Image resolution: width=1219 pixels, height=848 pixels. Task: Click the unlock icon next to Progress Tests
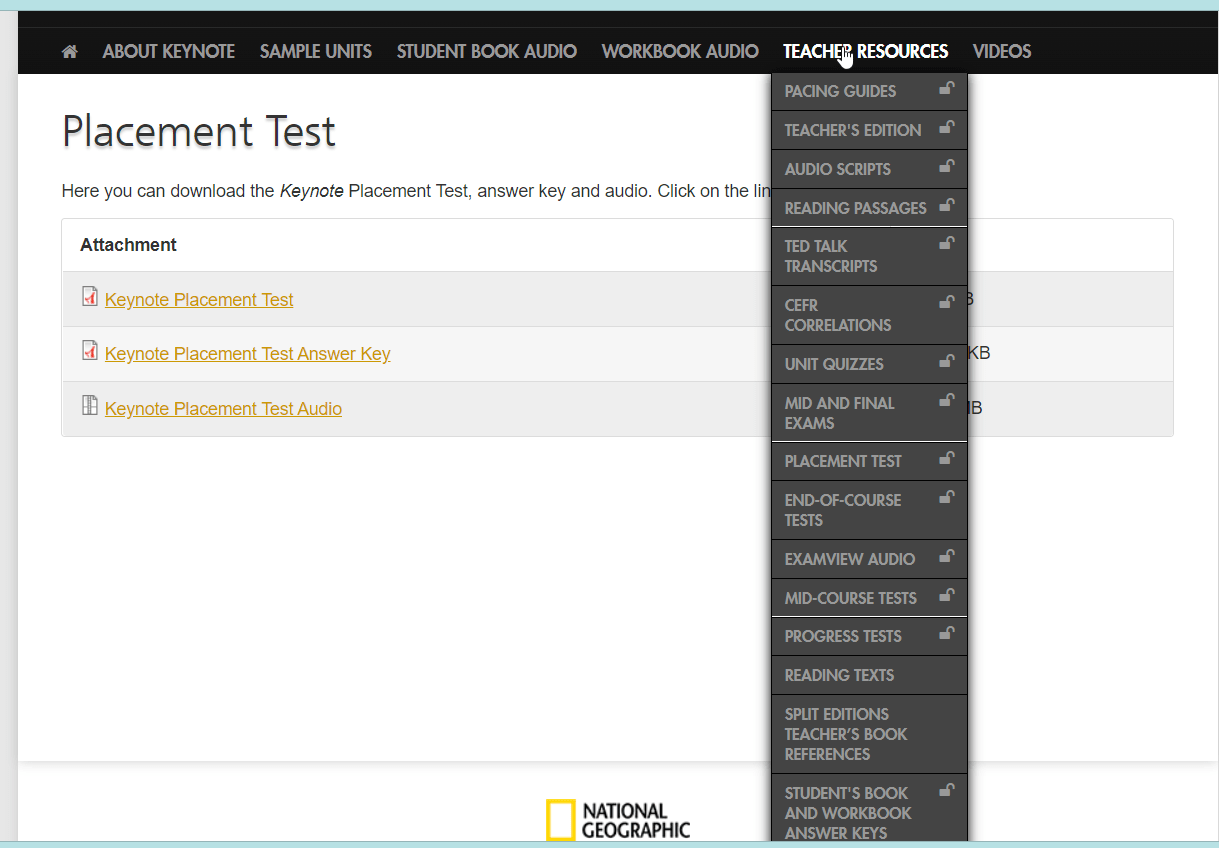tap(946, 634)
